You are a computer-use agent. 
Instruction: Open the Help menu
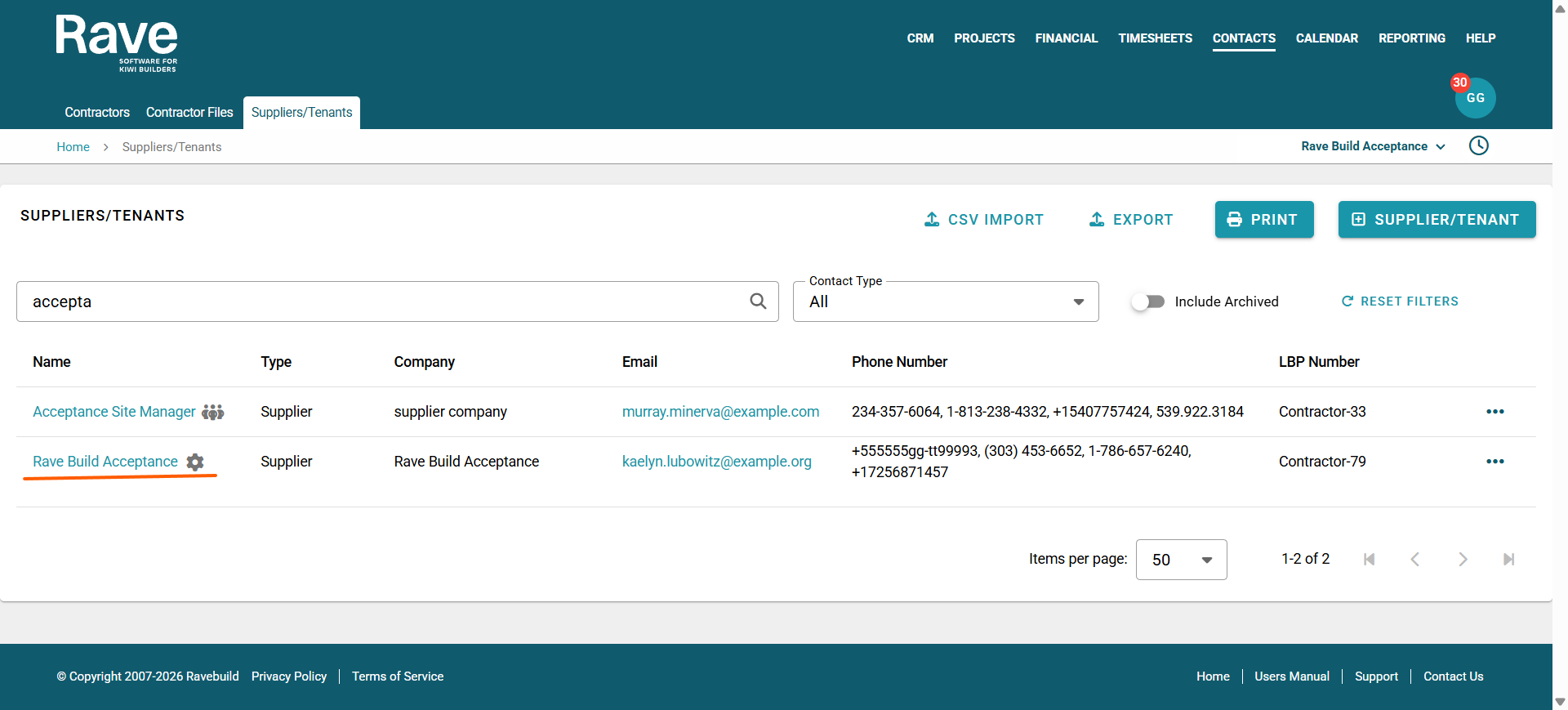click(1481, 38)
